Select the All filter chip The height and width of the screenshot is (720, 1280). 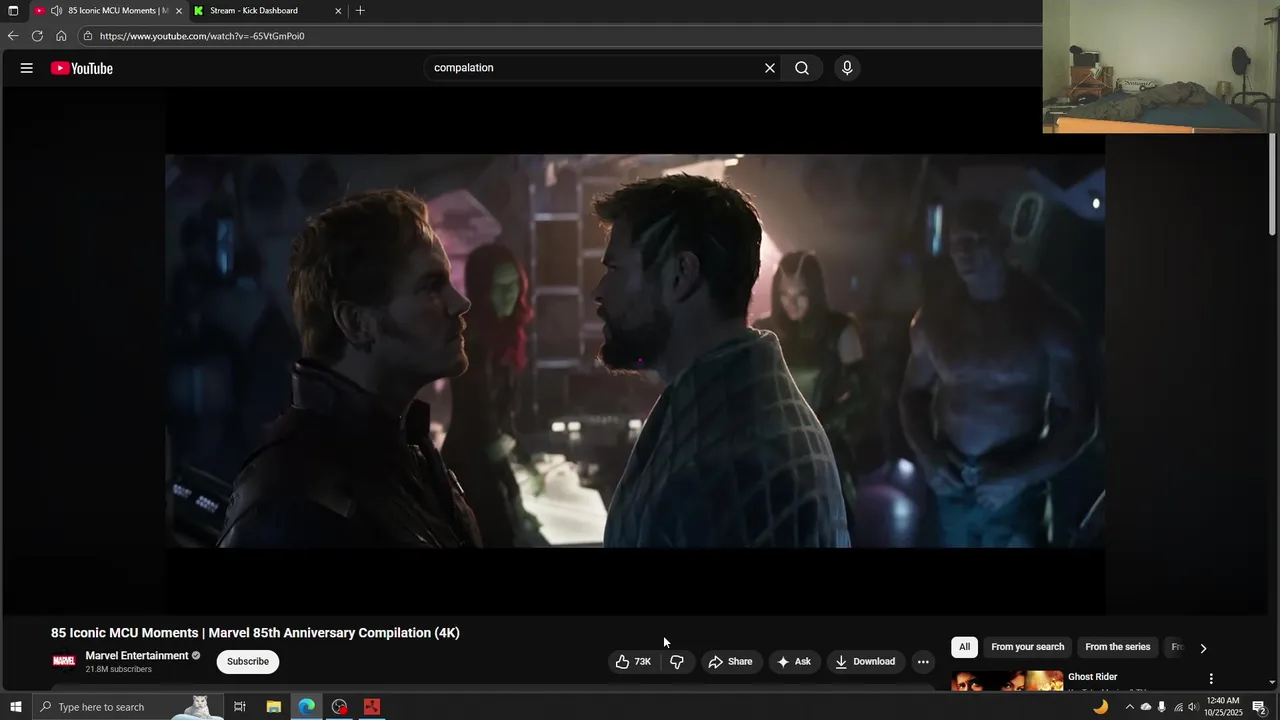click(x=964, y=647)
